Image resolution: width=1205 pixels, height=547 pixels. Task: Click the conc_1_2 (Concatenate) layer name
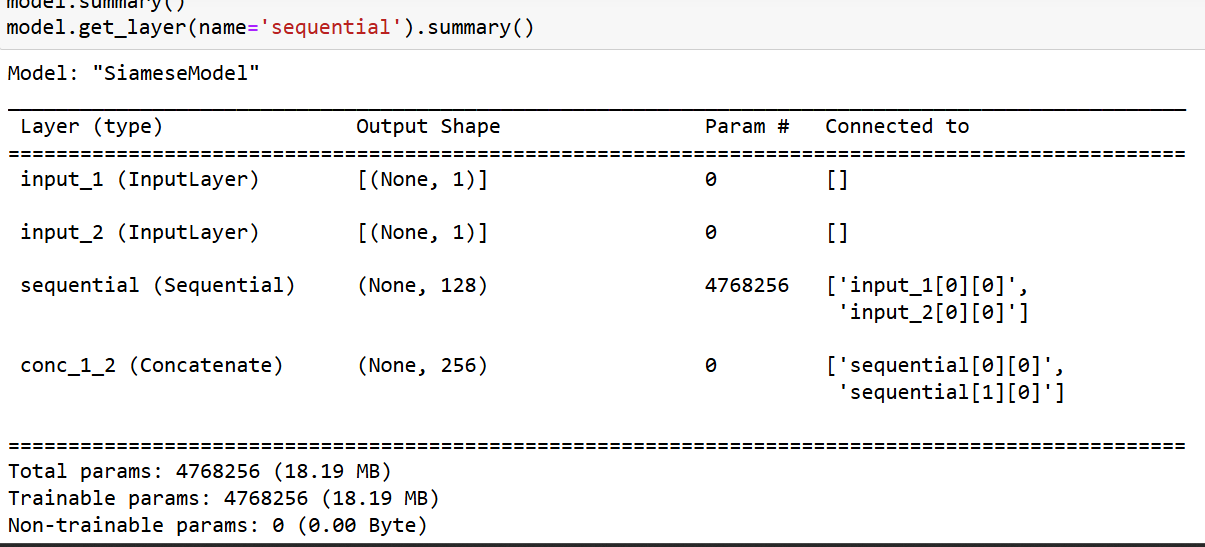click(151, 366)
